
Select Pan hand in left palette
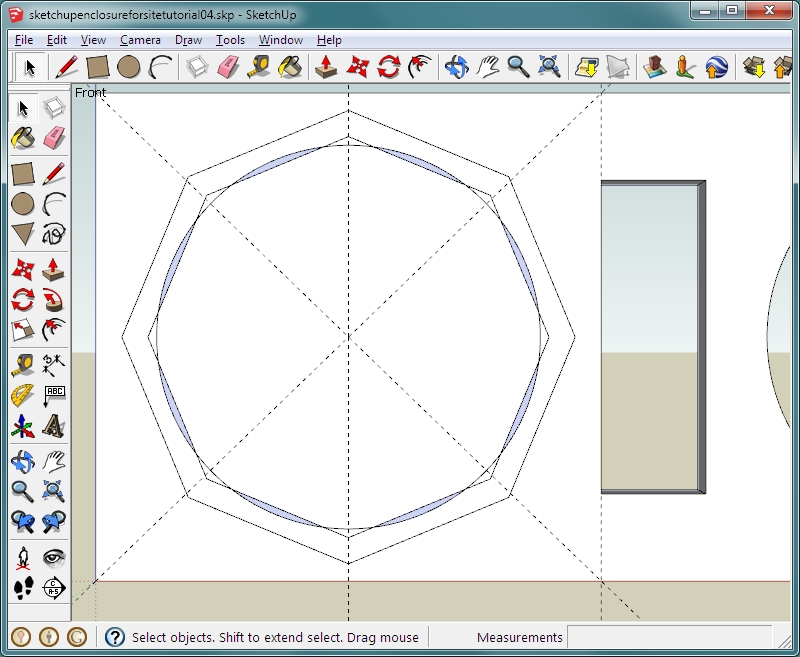click(x=54, y=462)
